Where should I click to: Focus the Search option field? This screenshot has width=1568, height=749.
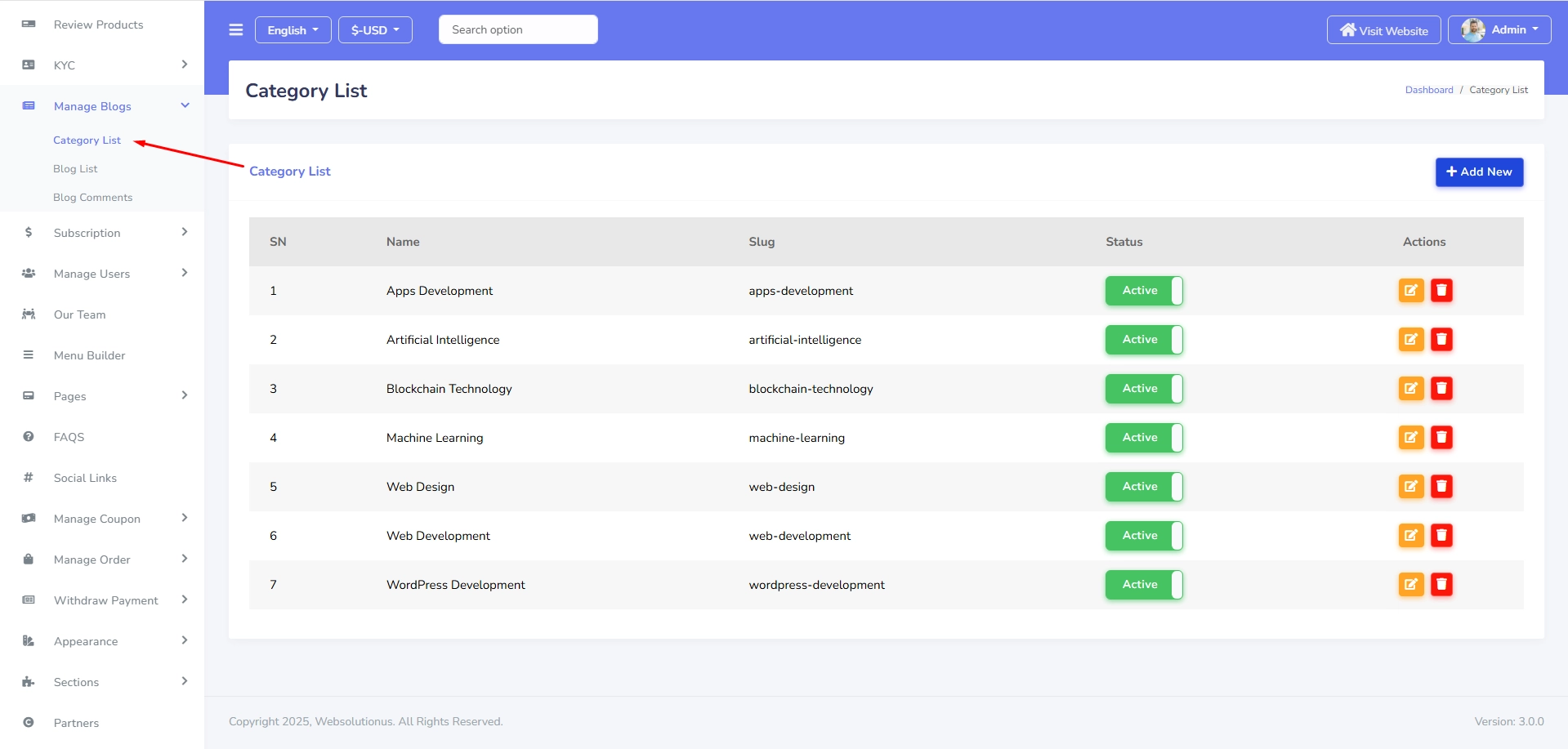(518, 29)
